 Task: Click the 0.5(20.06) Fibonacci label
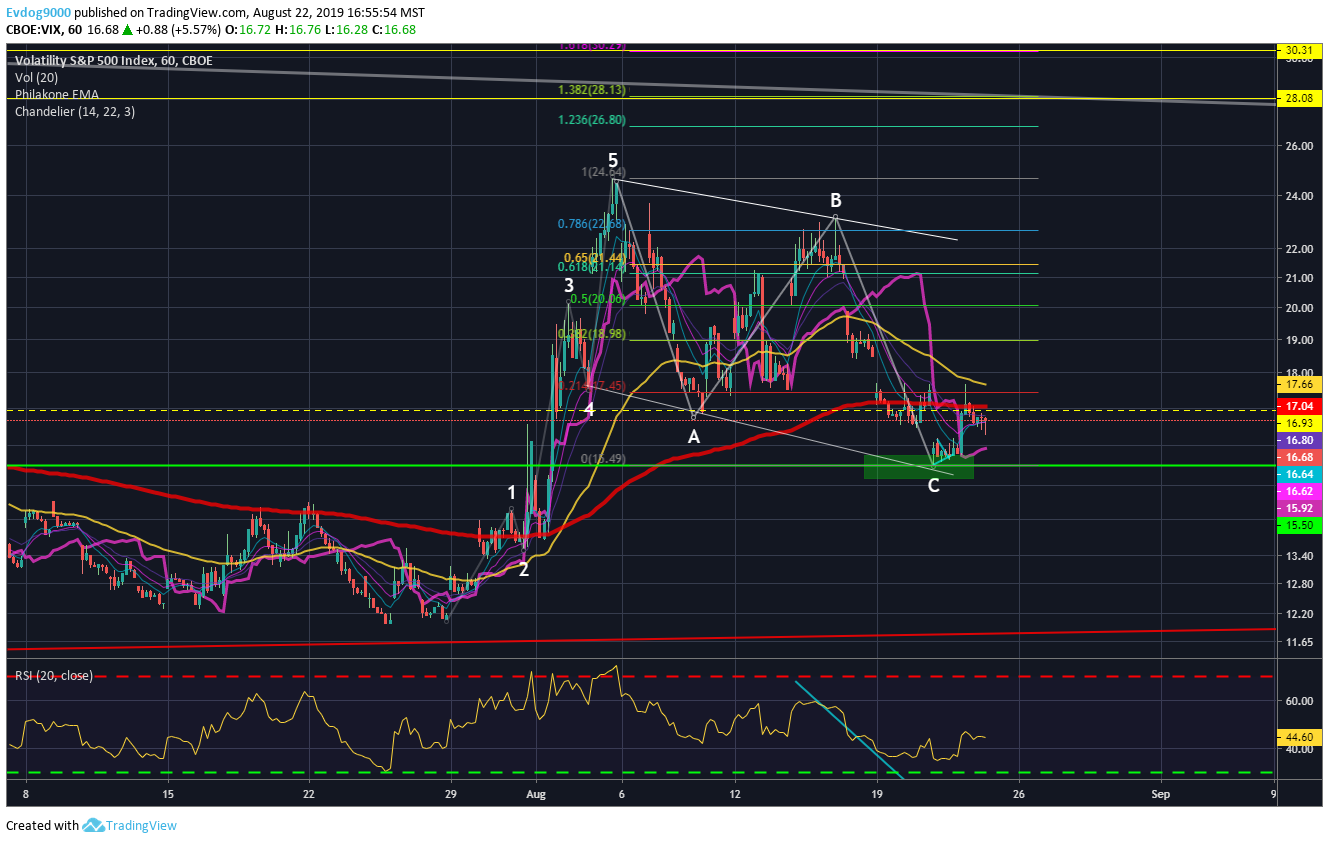[598, 299]
